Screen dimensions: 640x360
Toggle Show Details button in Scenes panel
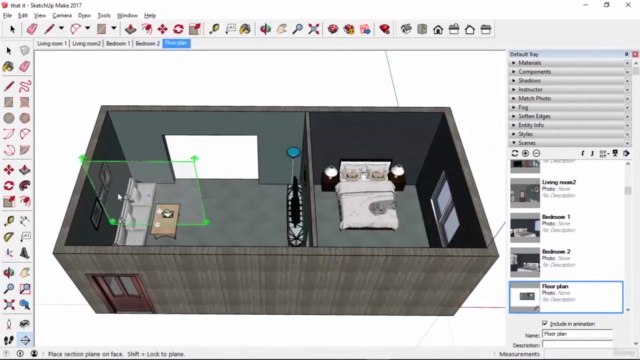(616, 153)
